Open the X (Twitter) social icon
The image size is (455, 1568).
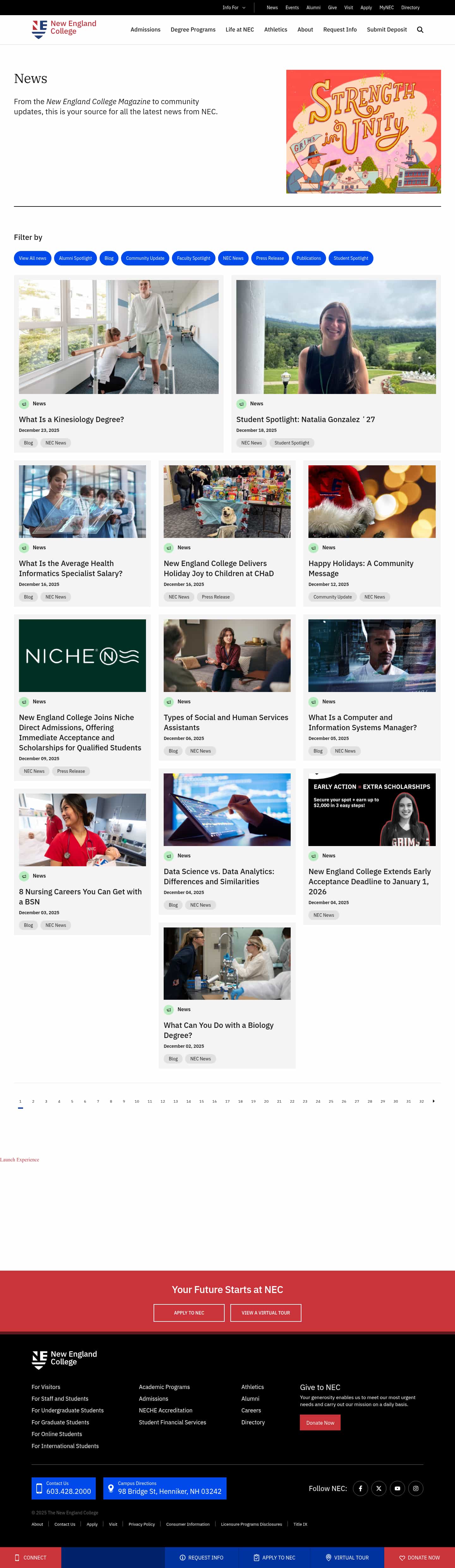click(379, 1488)
